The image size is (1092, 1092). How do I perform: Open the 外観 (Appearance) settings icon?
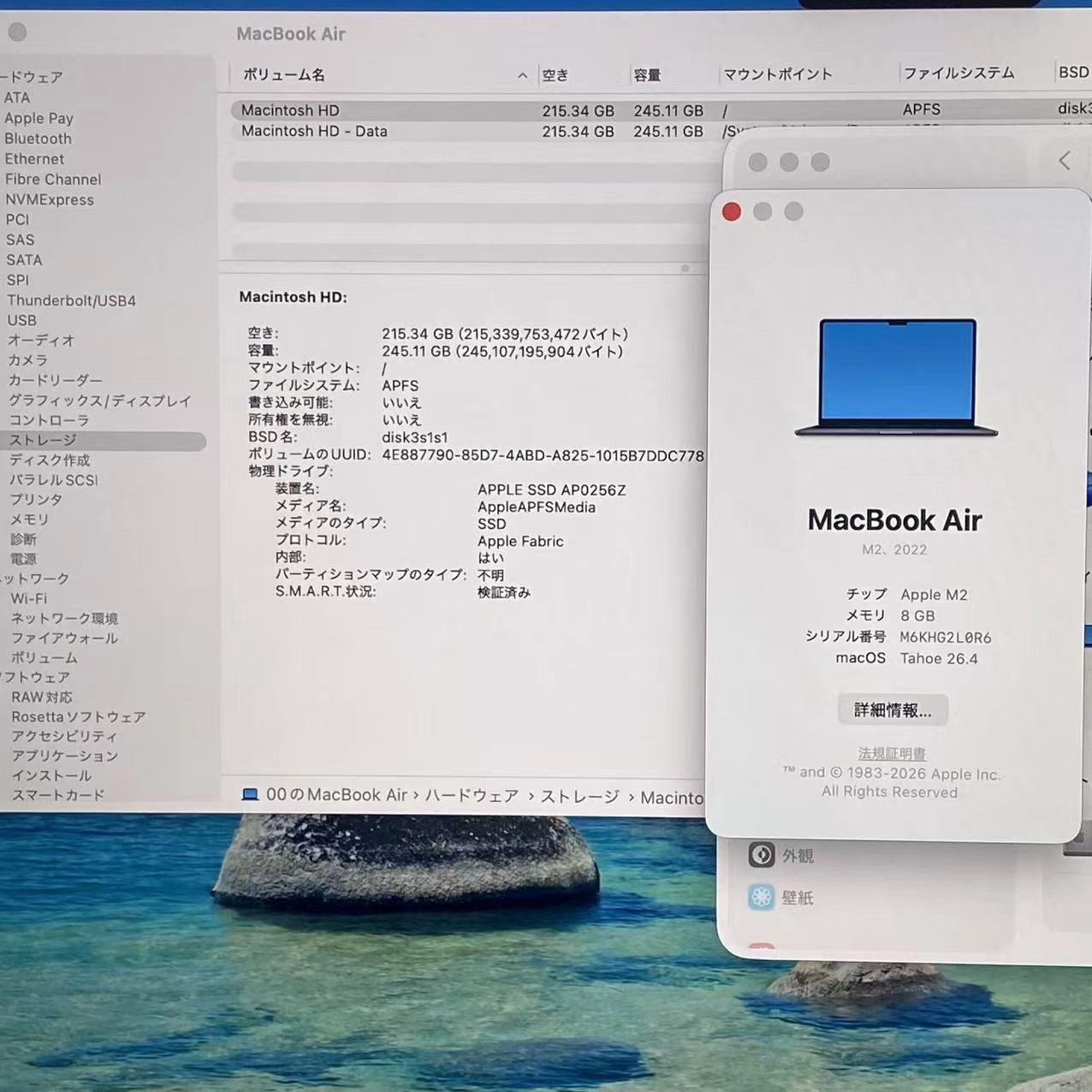762,854
